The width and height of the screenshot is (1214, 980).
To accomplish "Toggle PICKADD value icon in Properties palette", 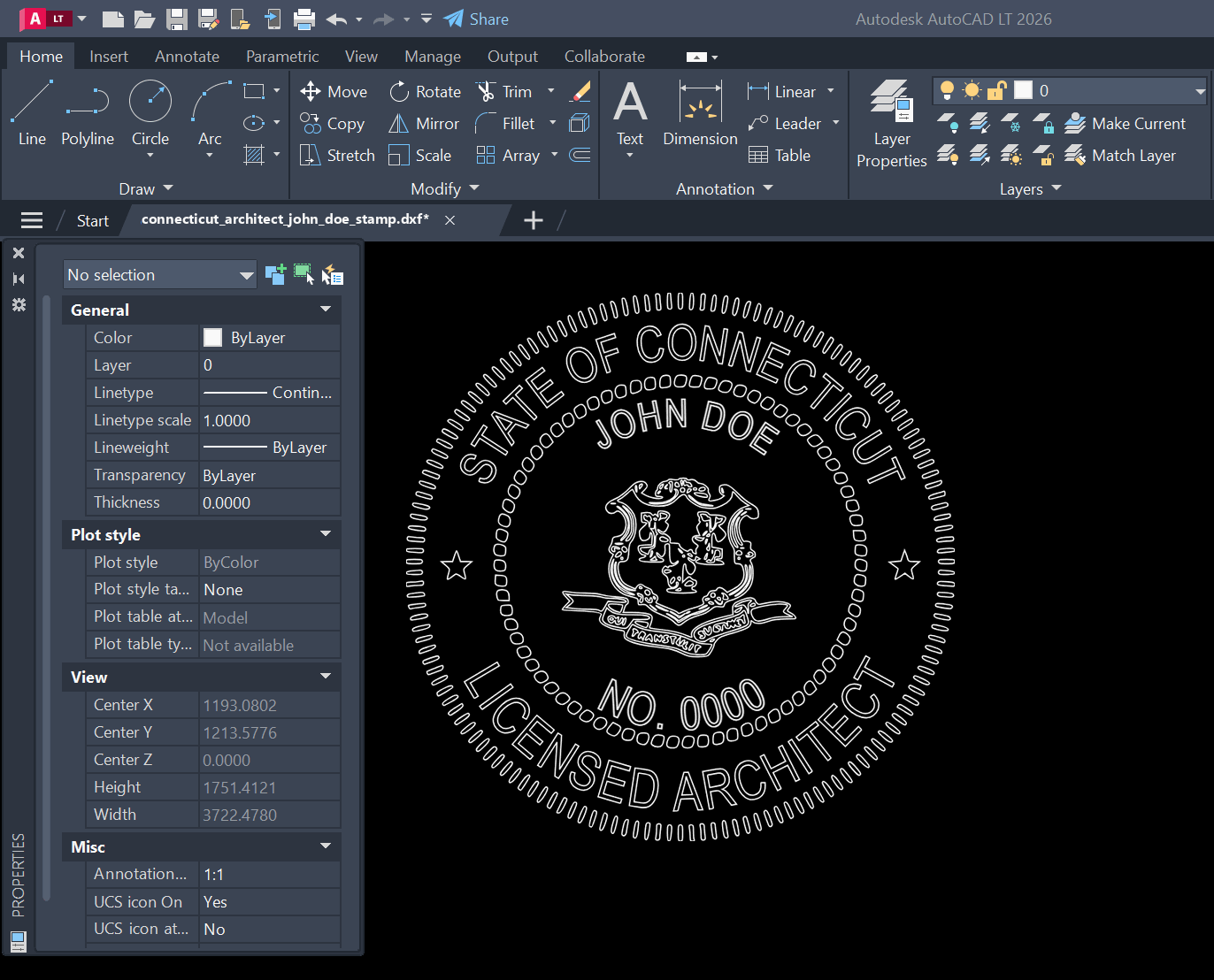I will (x=275, y=274).
